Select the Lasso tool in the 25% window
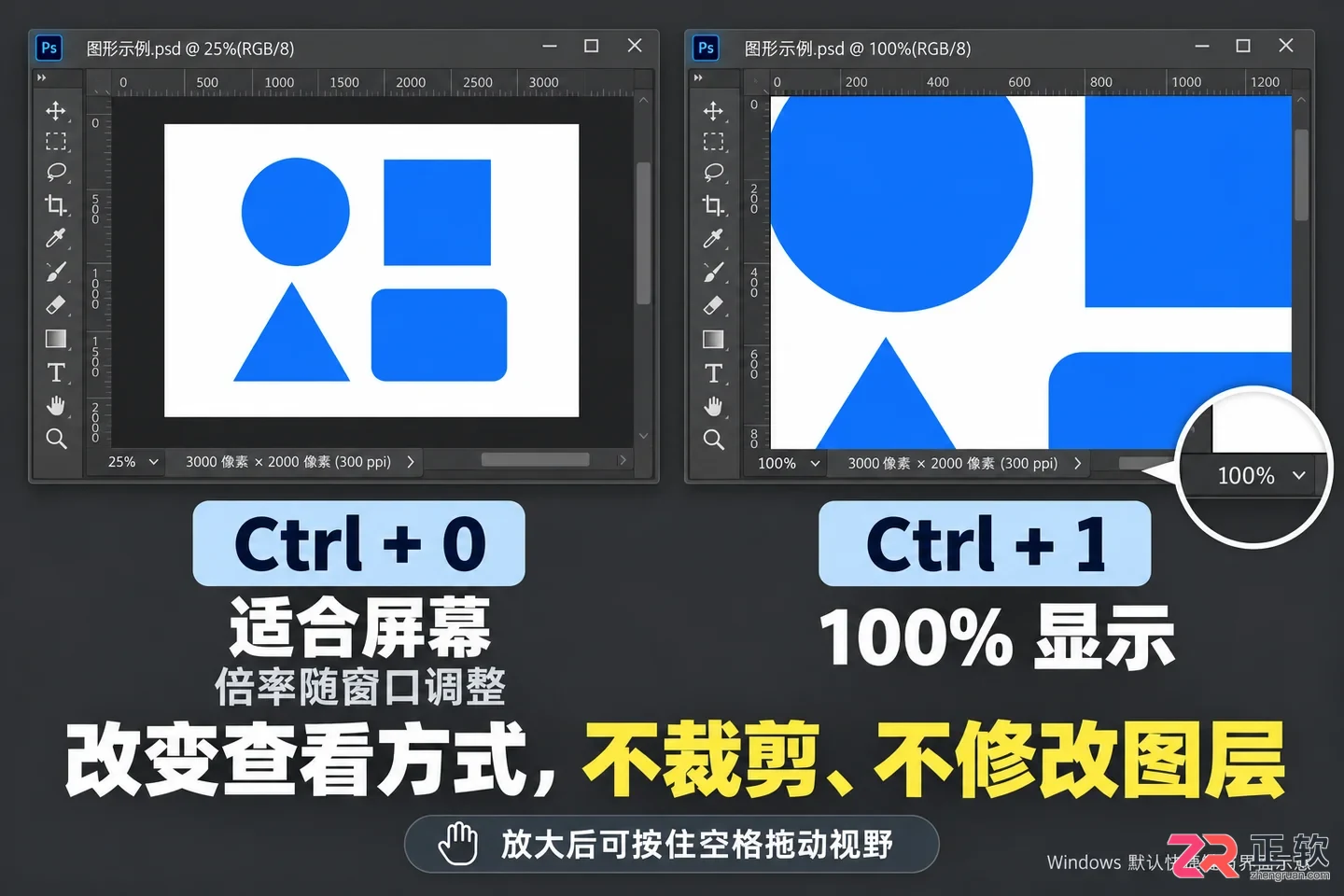1344x896 pixels. pyautogui.click(x=56, y=173)
